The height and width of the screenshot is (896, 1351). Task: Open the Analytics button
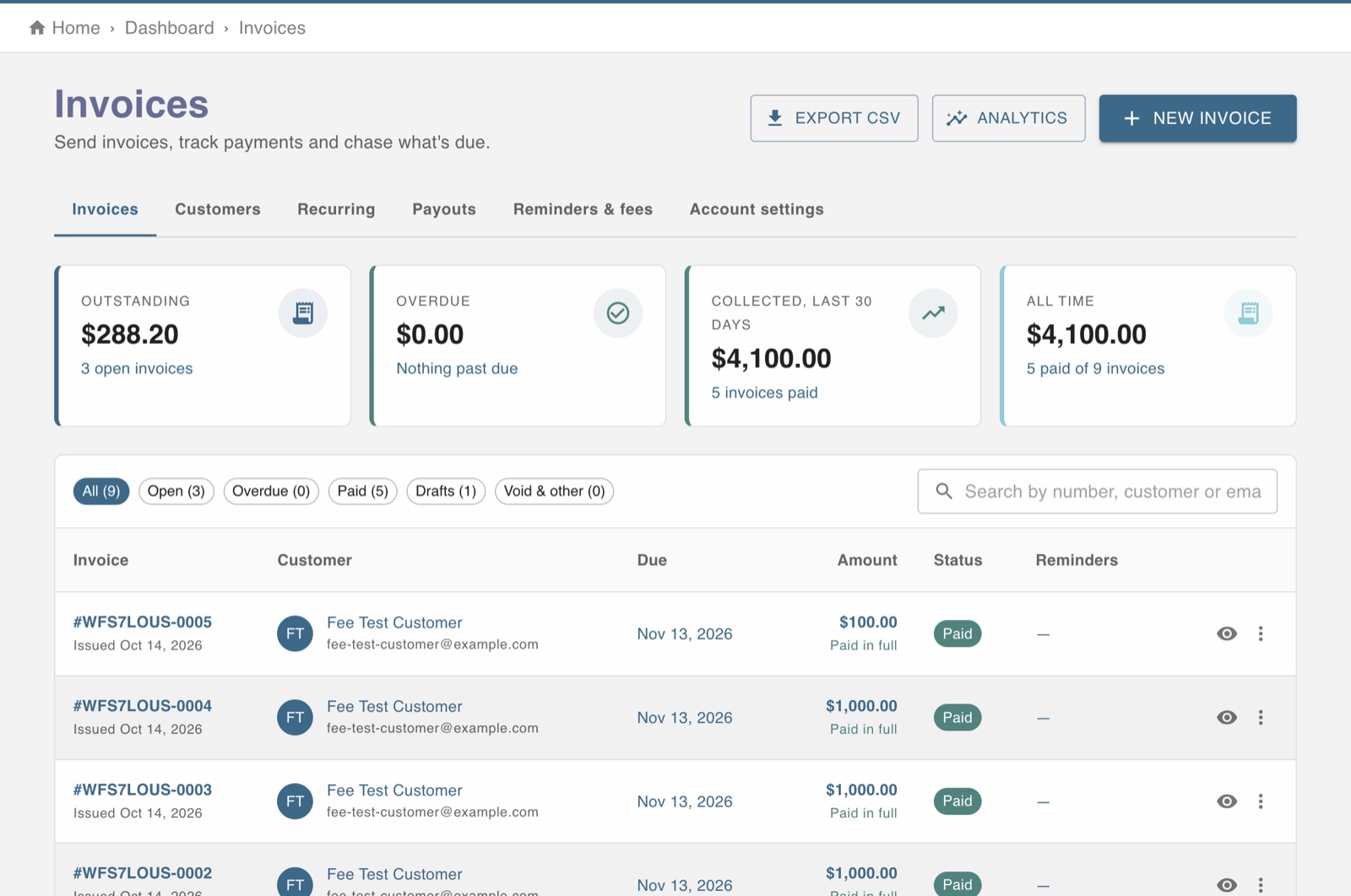[x=1008, y=118]
